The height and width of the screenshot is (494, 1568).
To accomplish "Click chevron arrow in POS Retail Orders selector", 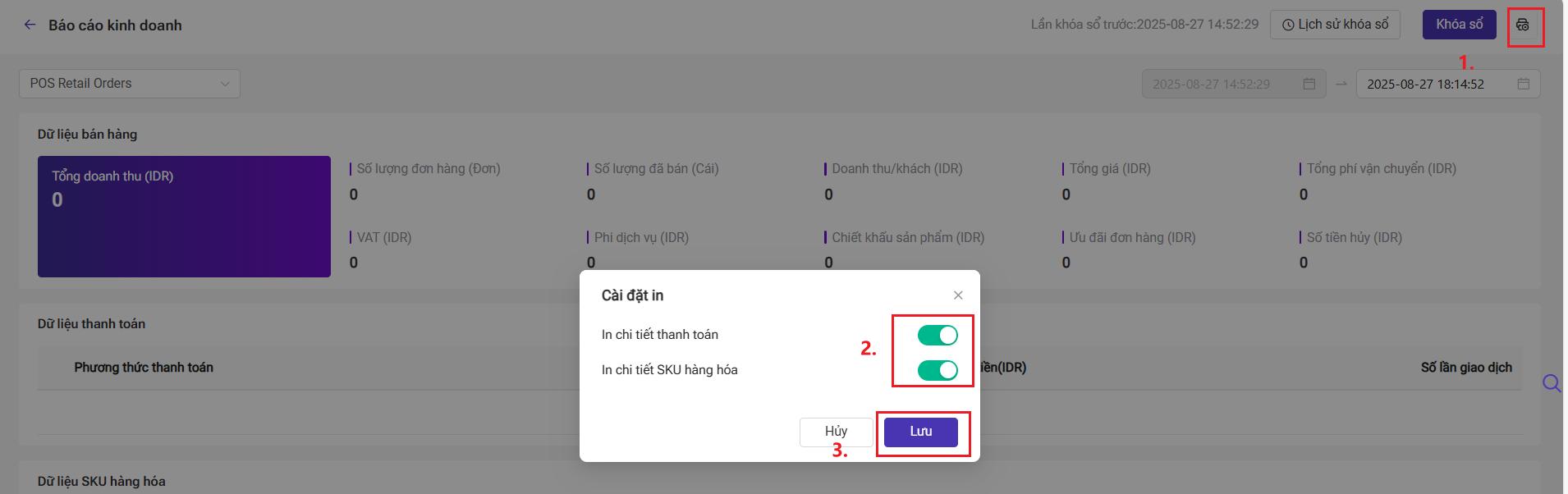I will [x=225, y=84].
